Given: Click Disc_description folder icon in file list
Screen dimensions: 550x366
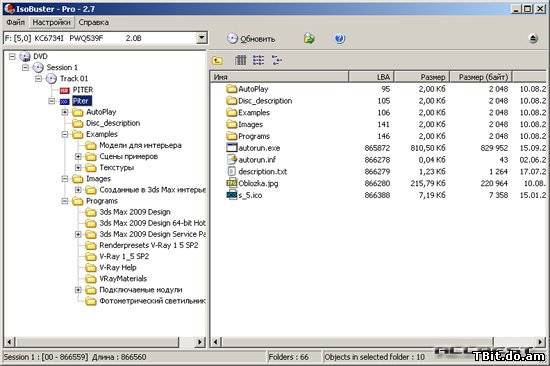Looking at the screenshot, I should 232,101.
